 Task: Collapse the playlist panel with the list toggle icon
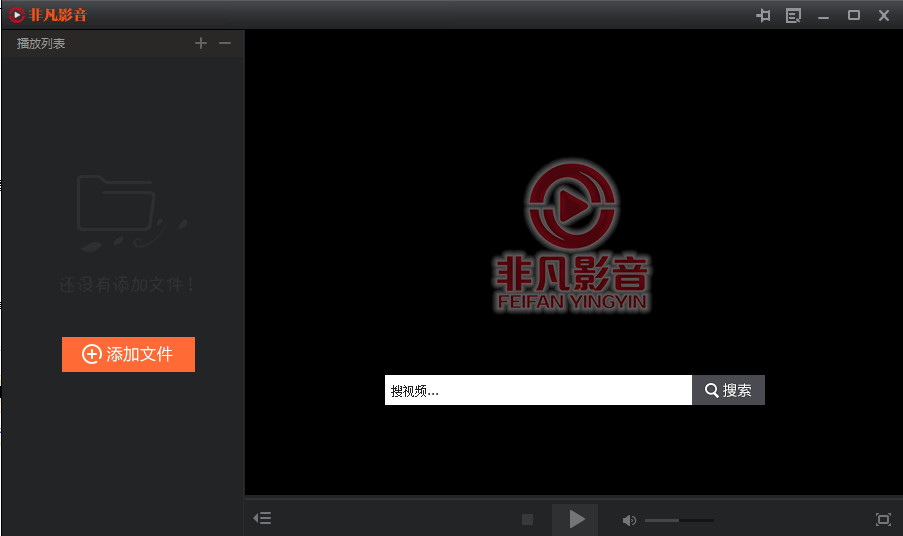262,518
